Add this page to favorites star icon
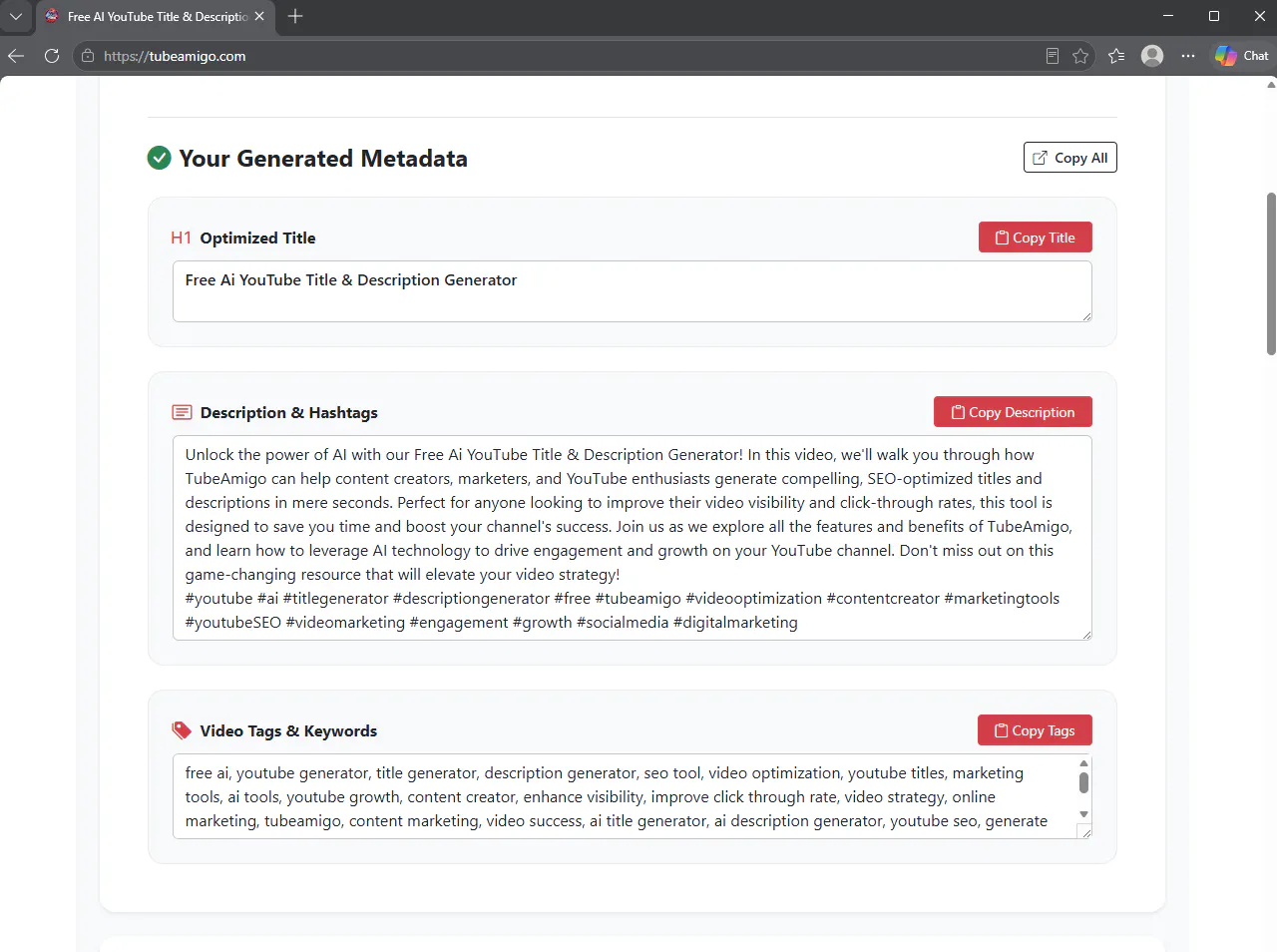The width and height of the screenshot is (1277, 952). (x=1079, y=56)
